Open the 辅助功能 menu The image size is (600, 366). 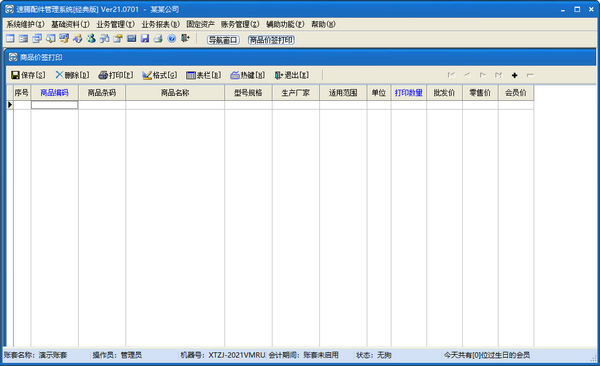[285, 24]
